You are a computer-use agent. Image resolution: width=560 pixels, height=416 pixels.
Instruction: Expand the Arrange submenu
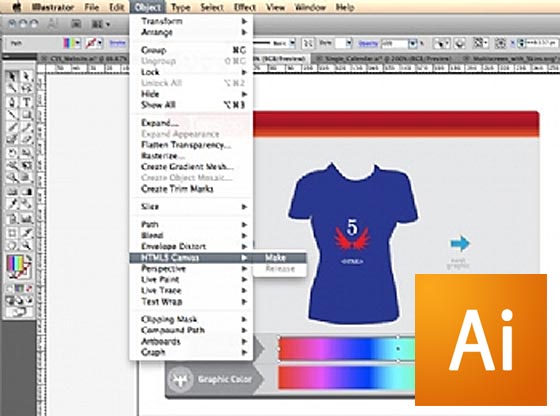[191, 32]
